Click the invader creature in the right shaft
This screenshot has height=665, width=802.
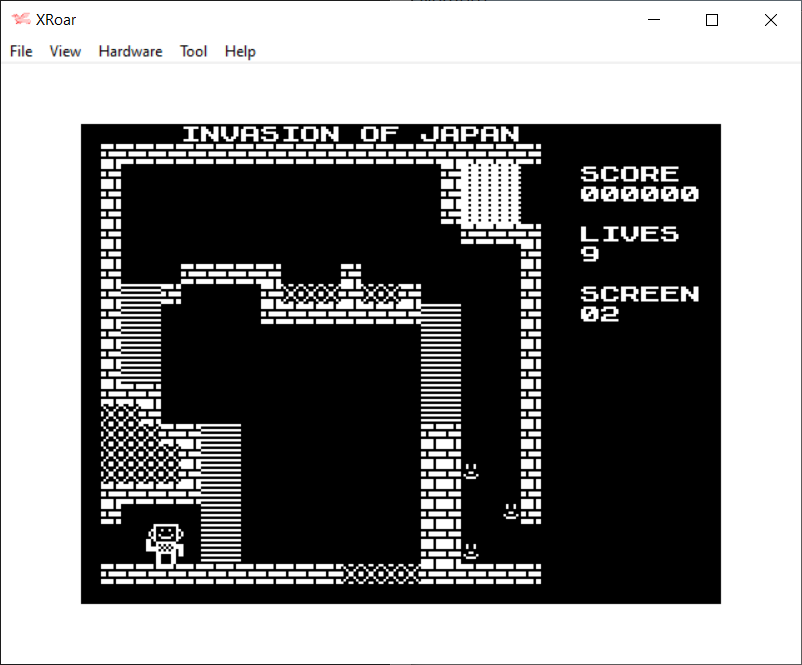point(510,511)
